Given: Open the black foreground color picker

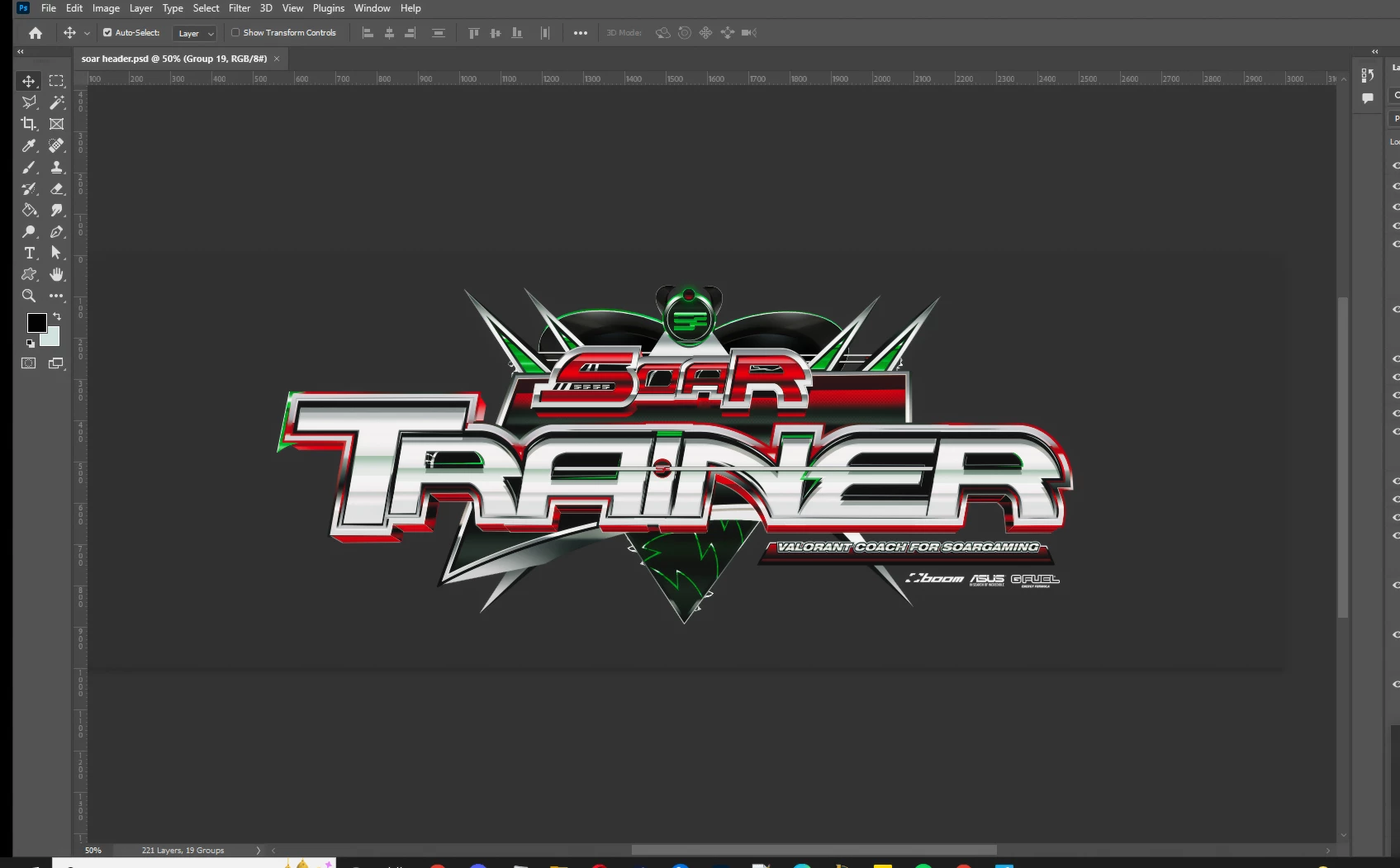Looking at the screenshot, I should click(36, 322).
